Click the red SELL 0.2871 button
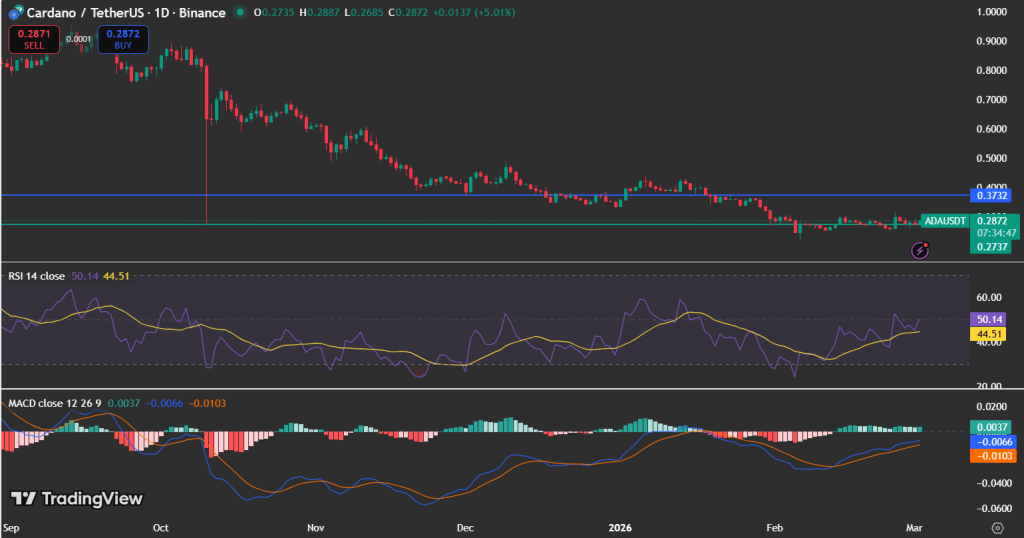 pos(34,39)
